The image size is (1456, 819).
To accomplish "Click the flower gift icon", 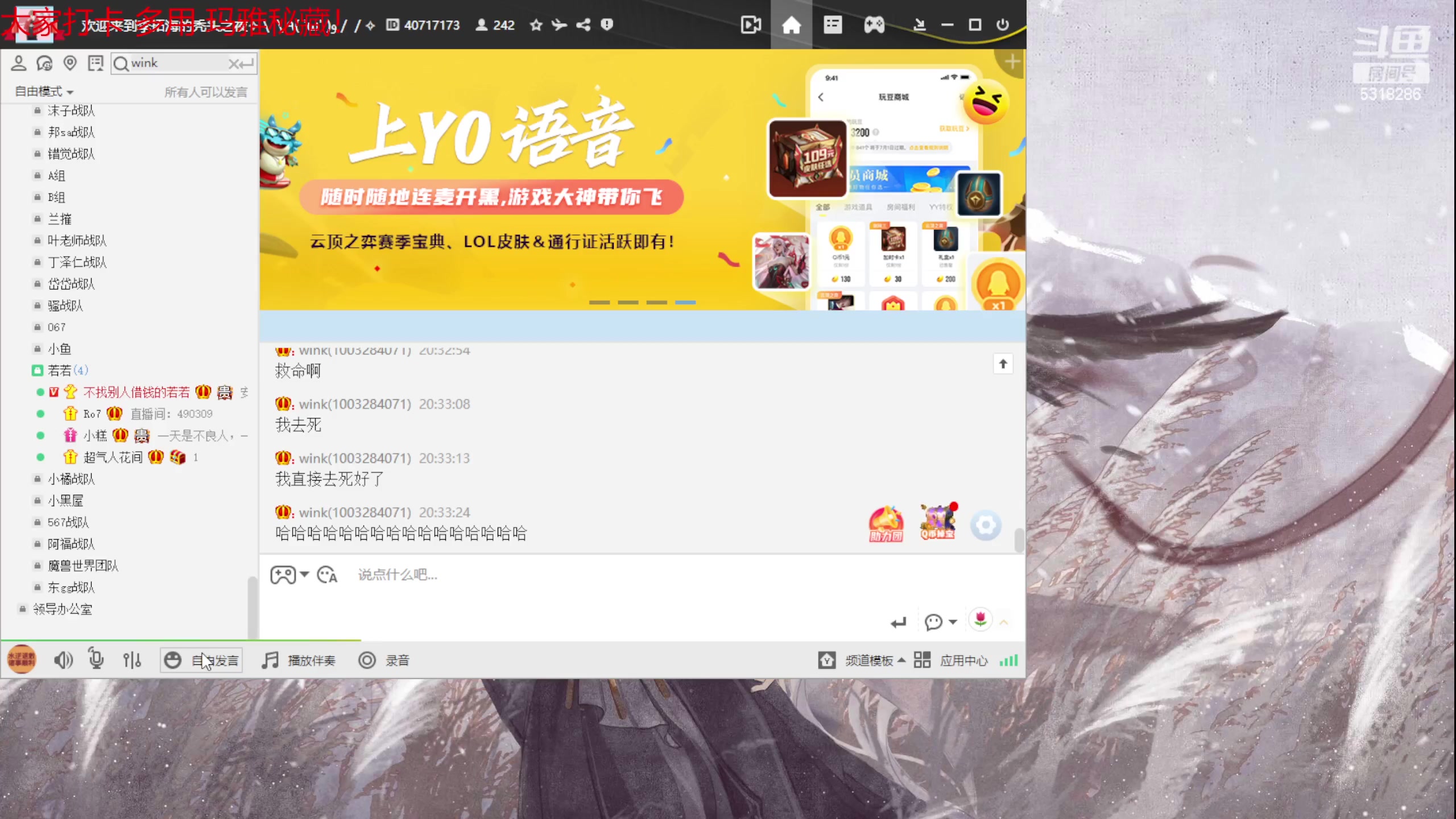I will (x=981, y=620).
